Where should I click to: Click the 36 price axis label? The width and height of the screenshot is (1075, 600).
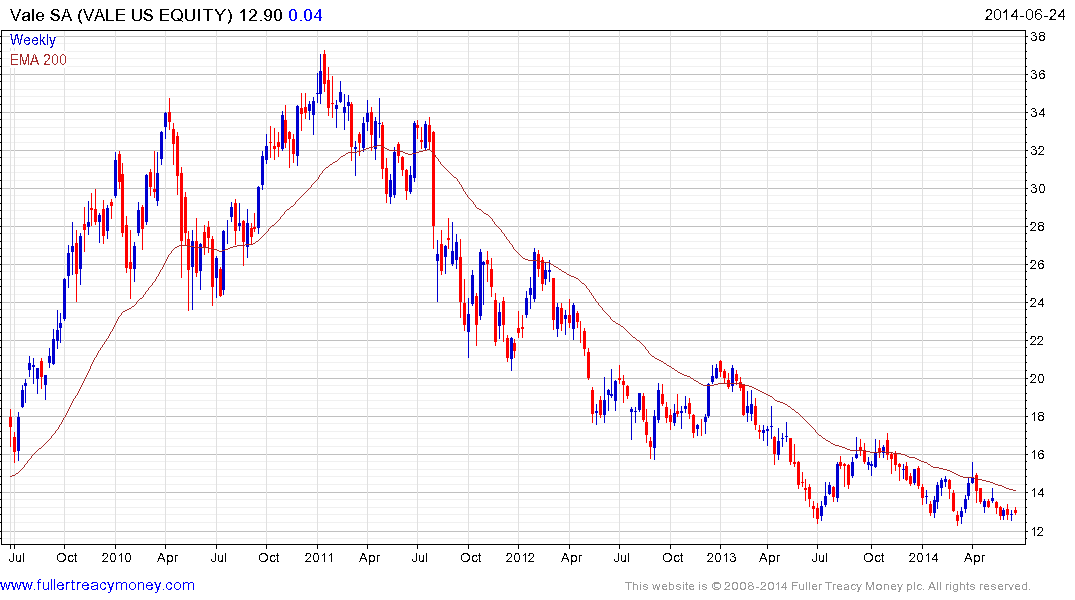pos(1038,75)
